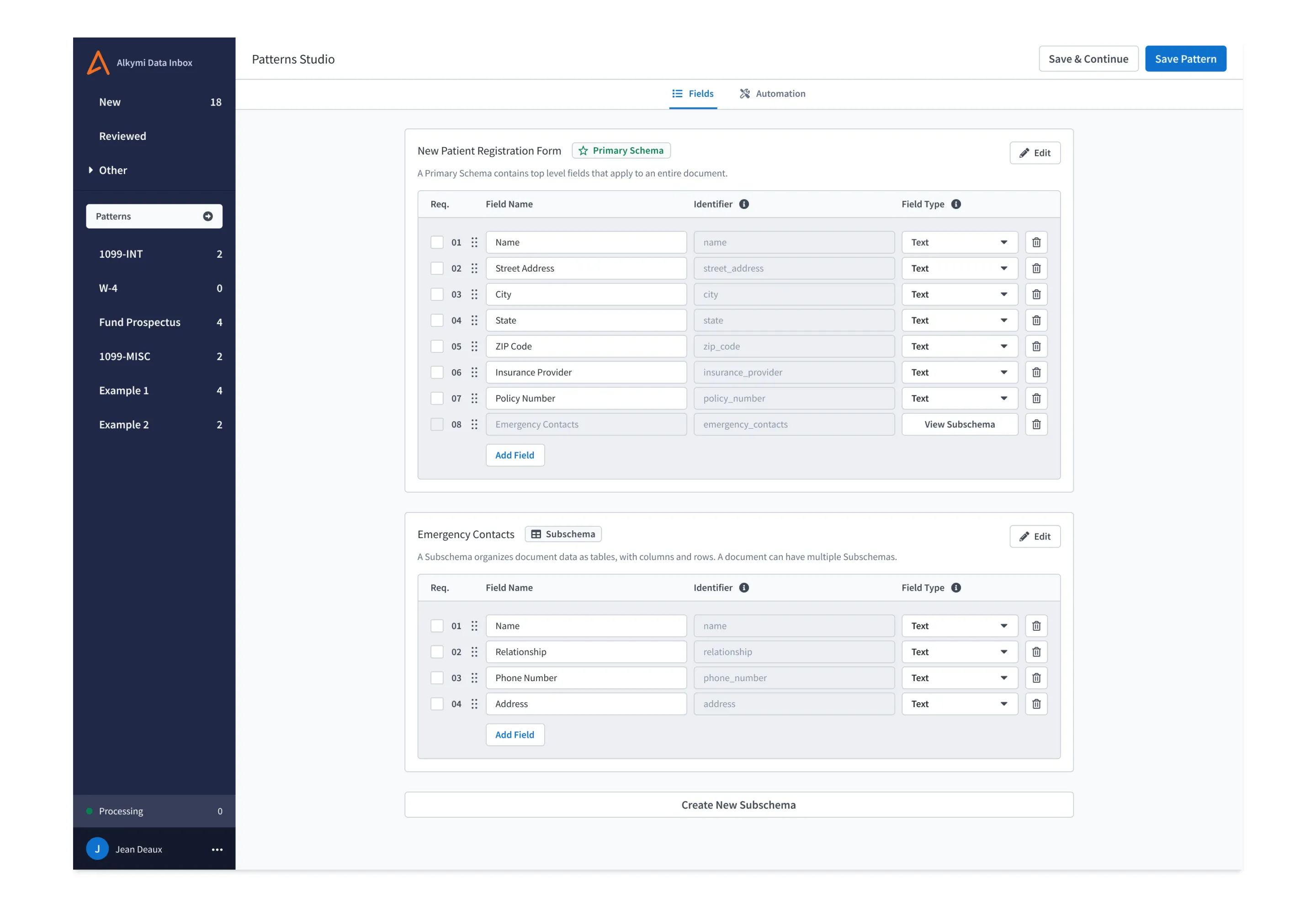Edit the New Patient Registration Form schema

click(1035, 153)
